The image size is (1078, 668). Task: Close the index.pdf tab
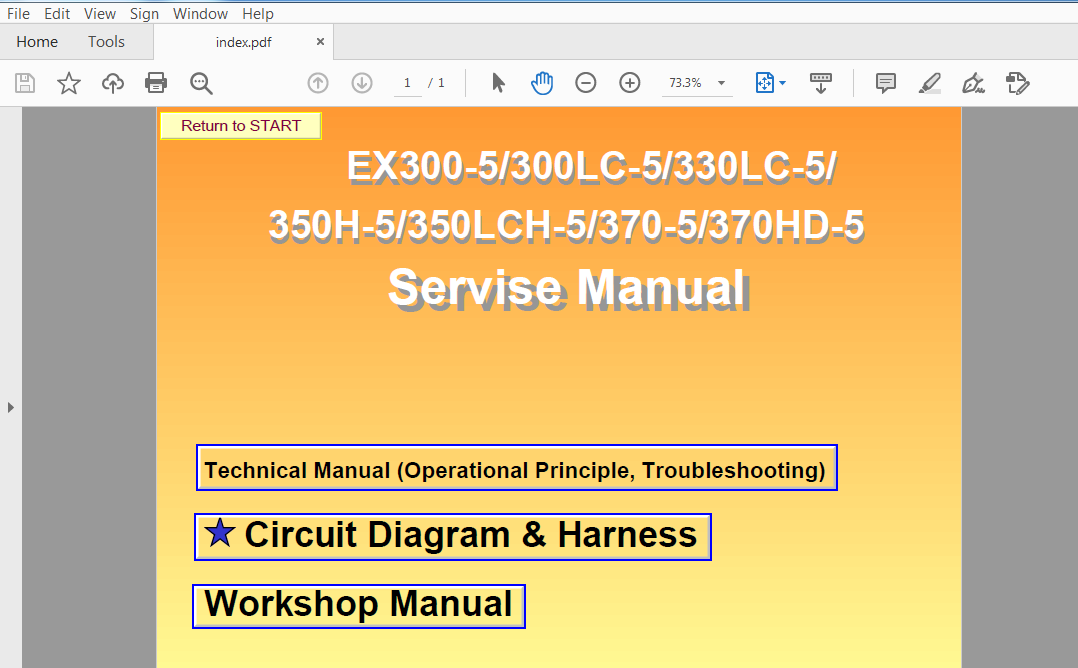coord(320,42)
